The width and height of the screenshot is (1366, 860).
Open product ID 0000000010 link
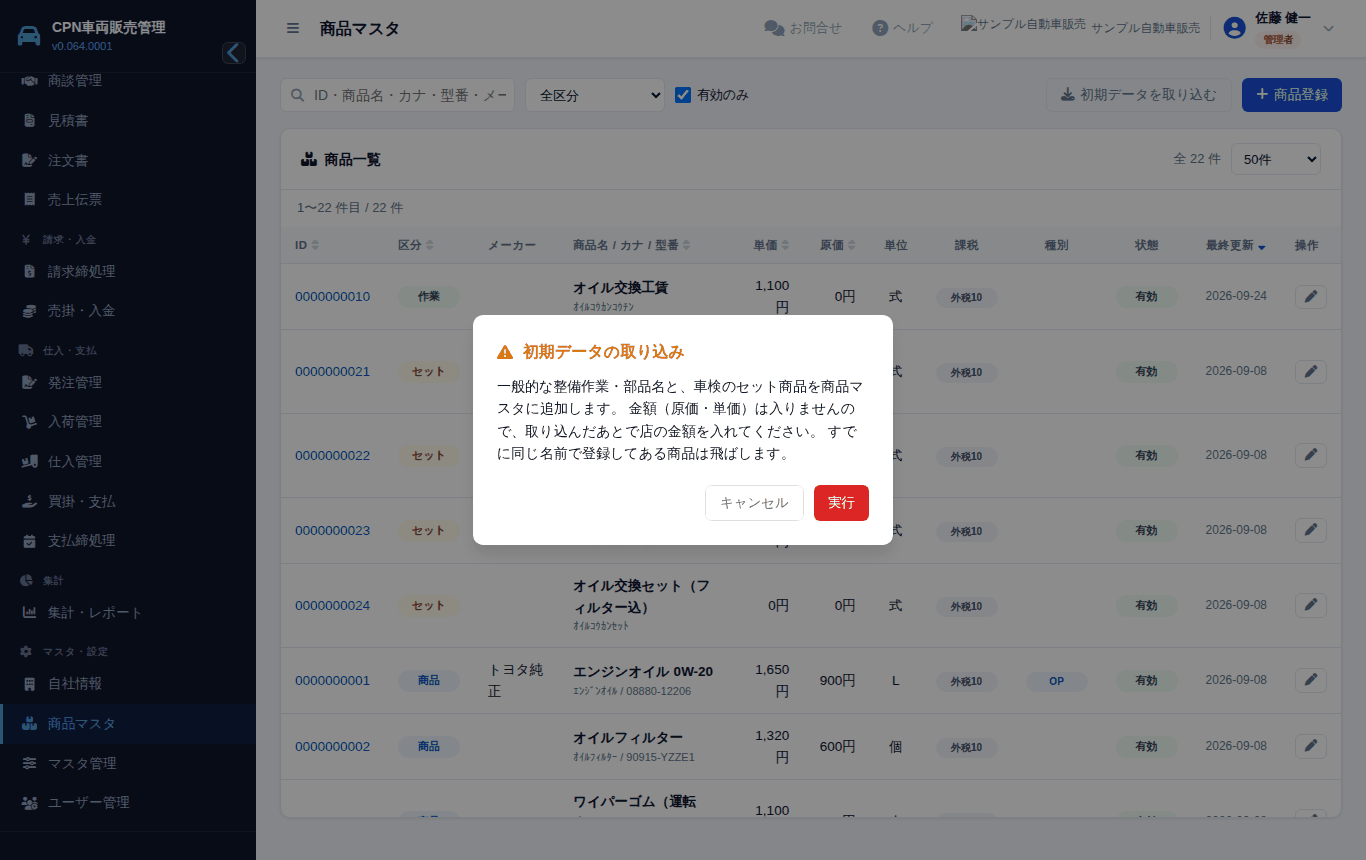[x=332, y=296]
